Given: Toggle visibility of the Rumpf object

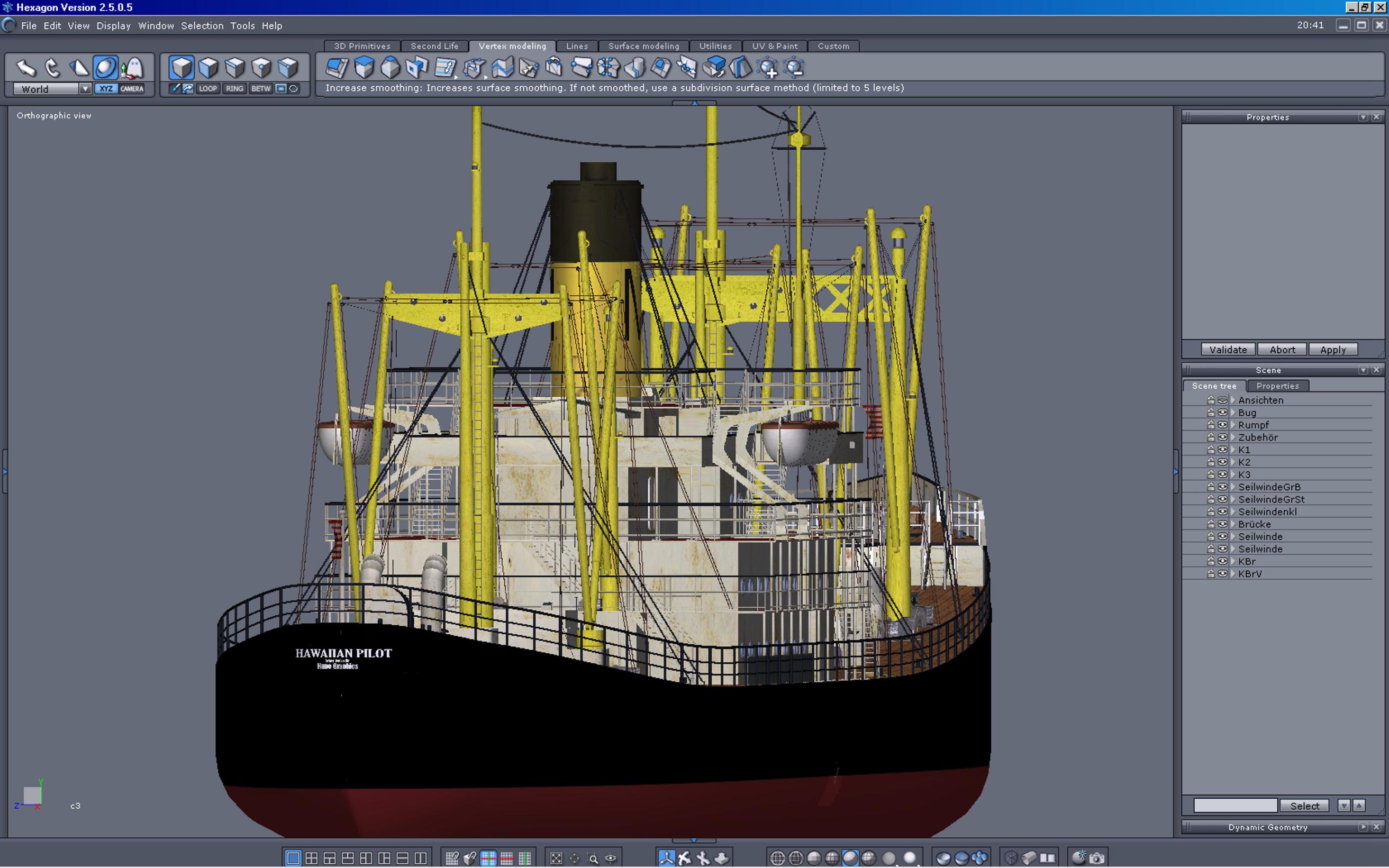Looking at the screenshot, I should click(1222, 425).
